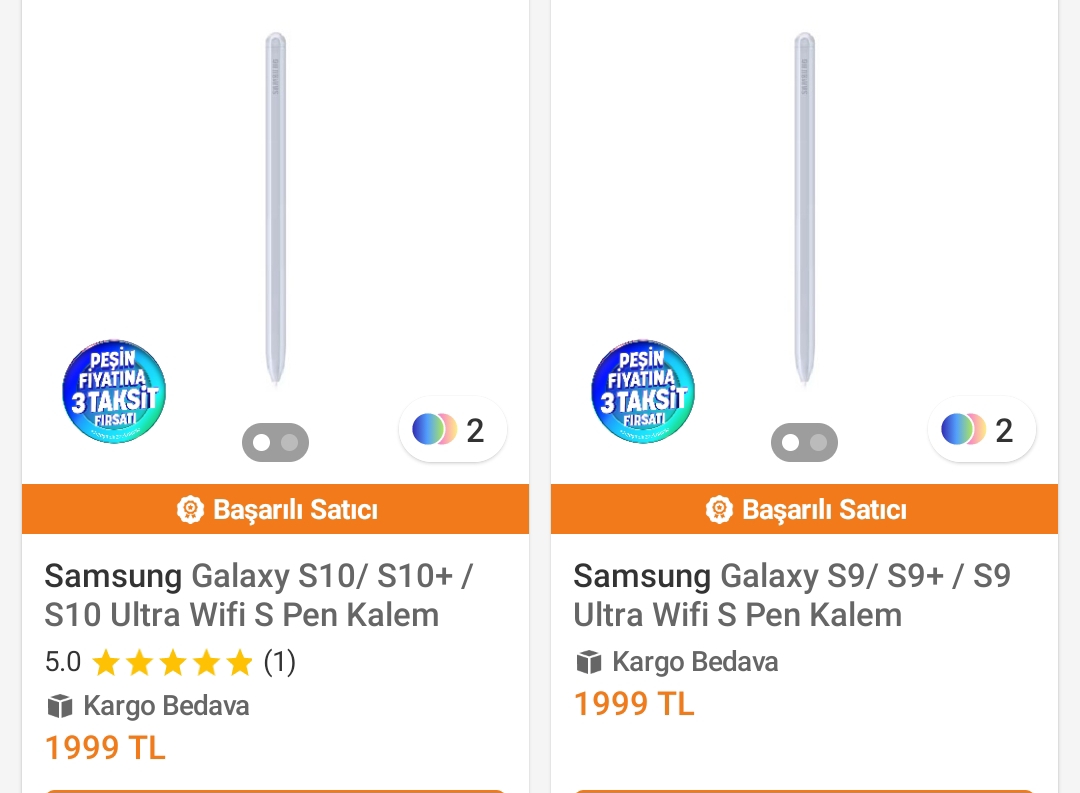The width and height of the screenshot is (1080, 793).
Task: Open the S10 S Pen product image
Action: tap(275, 210)
